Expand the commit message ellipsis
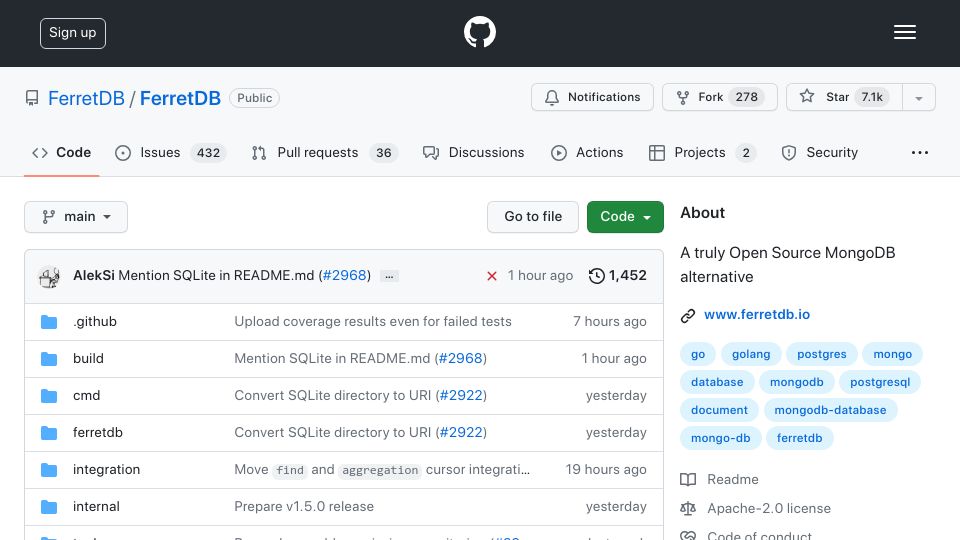The height and width of the screenshot is (540, 960). point(389,276)
